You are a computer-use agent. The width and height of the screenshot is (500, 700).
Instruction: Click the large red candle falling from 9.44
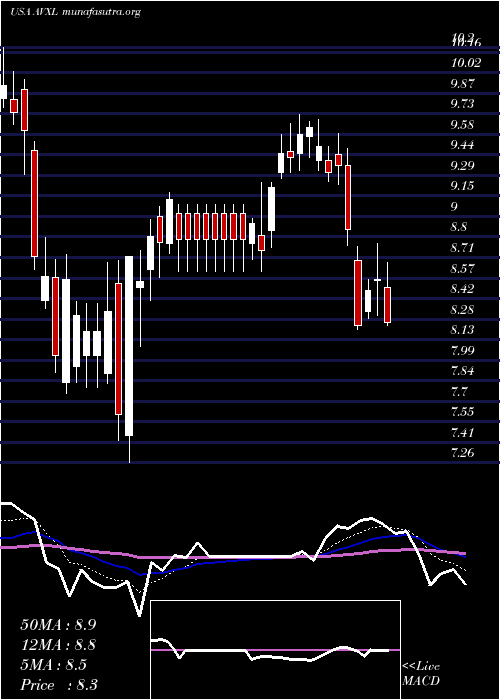tap(34, 203)
